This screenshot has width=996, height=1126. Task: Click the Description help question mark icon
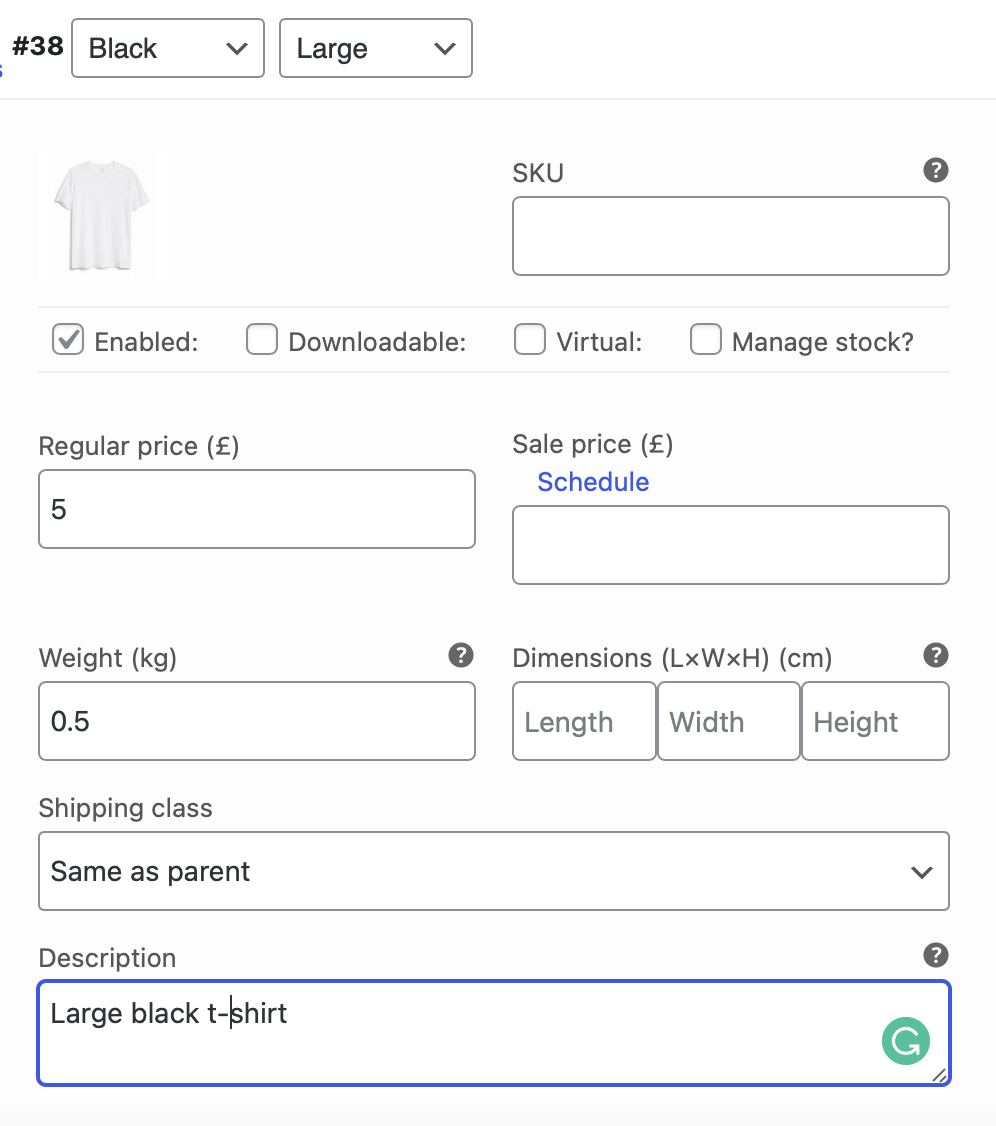935,955
